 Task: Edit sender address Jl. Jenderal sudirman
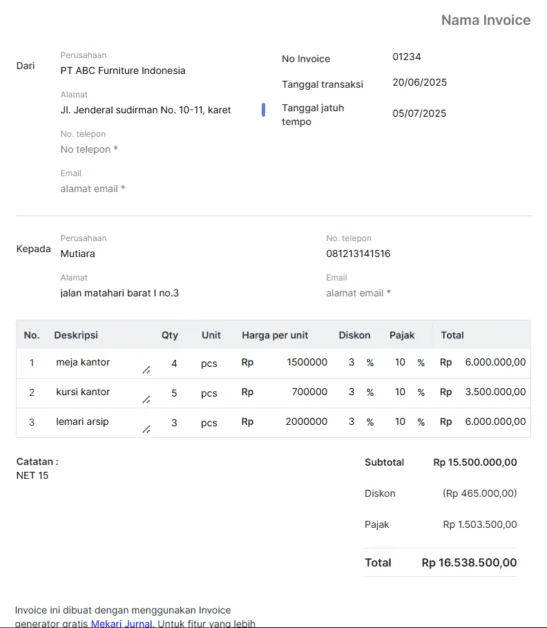pyautogui.click(x=145, y=110)
